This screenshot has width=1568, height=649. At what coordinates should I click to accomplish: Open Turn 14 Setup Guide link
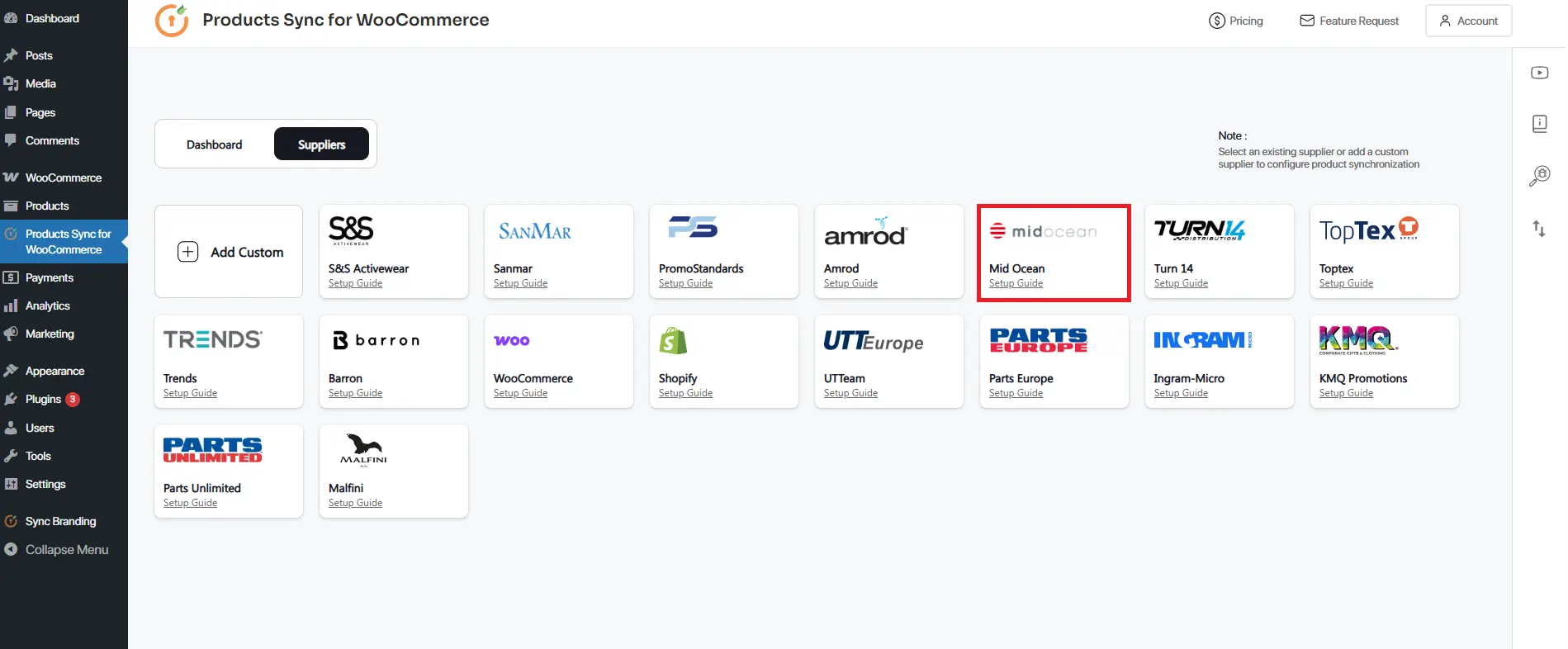pyautogui.click(x=1181, y=283)
